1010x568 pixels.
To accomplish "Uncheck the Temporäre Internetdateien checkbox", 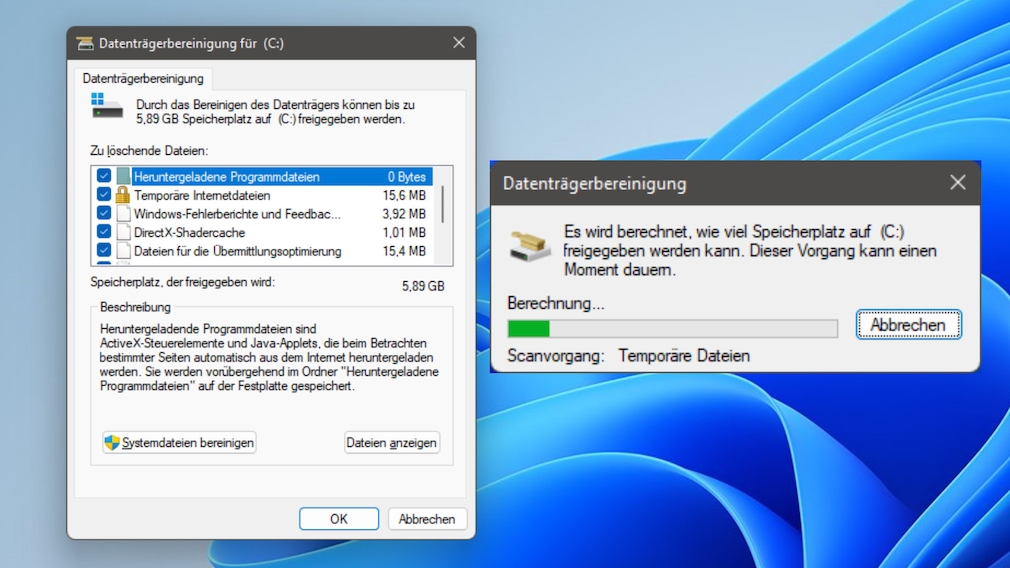I will pyautogui.click(x=104, y=194).
